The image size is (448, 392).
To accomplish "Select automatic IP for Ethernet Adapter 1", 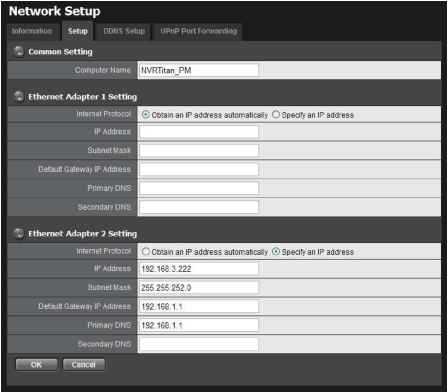I will tap(146, 115).
